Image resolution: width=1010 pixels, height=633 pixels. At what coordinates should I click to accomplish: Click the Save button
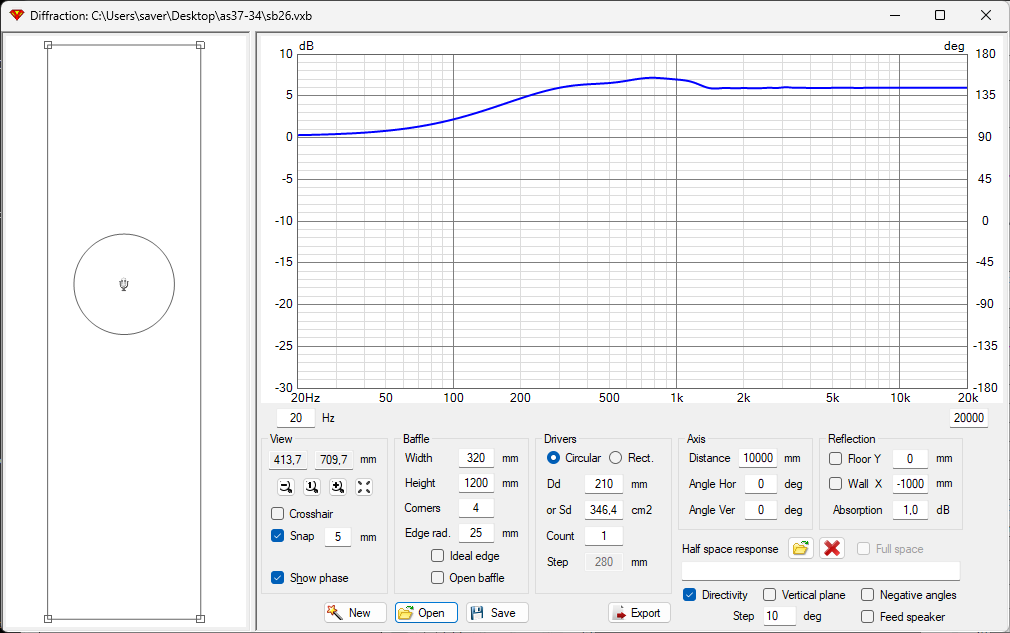(497, 612)
